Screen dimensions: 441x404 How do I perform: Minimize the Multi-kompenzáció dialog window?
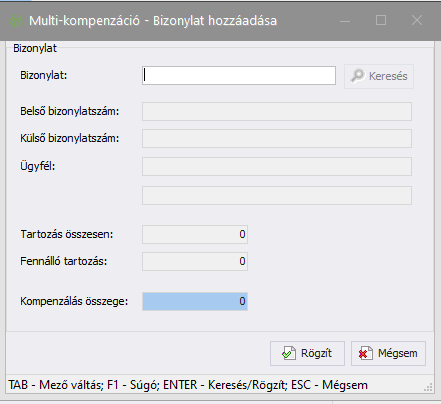[x=345, y=21]
